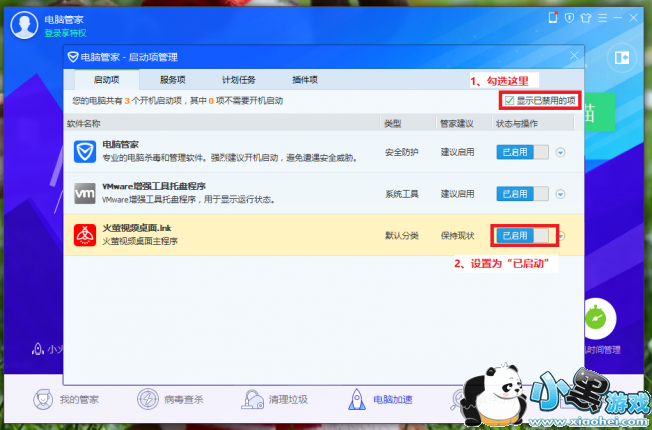Click the side panel exit icon
The image size is (652, 430).
[x=622, y=57]
